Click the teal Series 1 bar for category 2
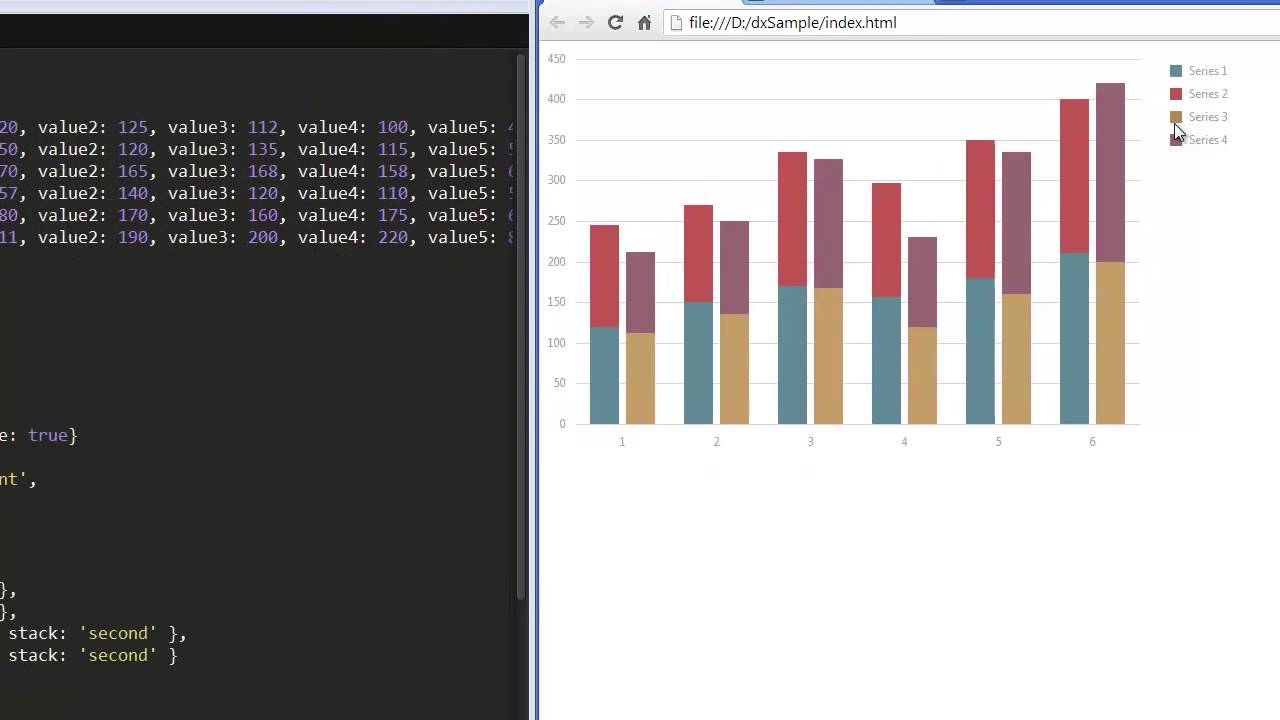1280x720 pixels. (x=698, y=363)
